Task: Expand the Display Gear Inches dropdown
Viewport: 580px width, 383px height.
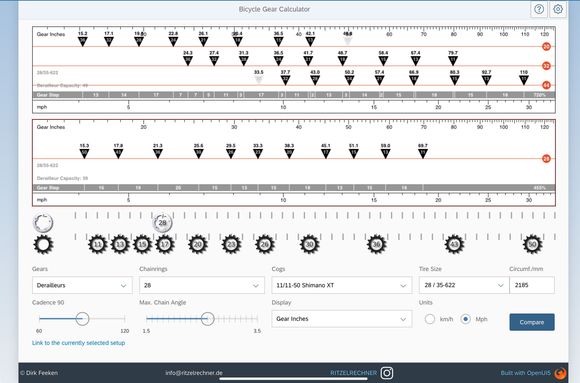Action: (341, 319)
